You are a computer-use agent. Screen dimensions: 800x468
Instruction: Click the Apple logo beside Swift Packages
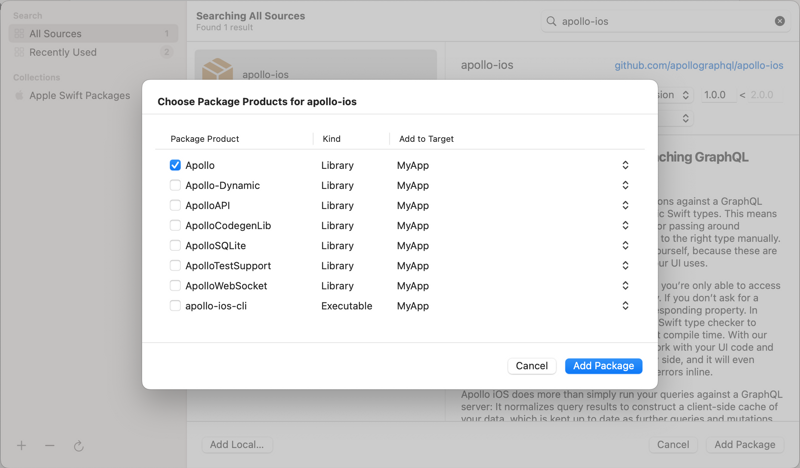[19, 95]
